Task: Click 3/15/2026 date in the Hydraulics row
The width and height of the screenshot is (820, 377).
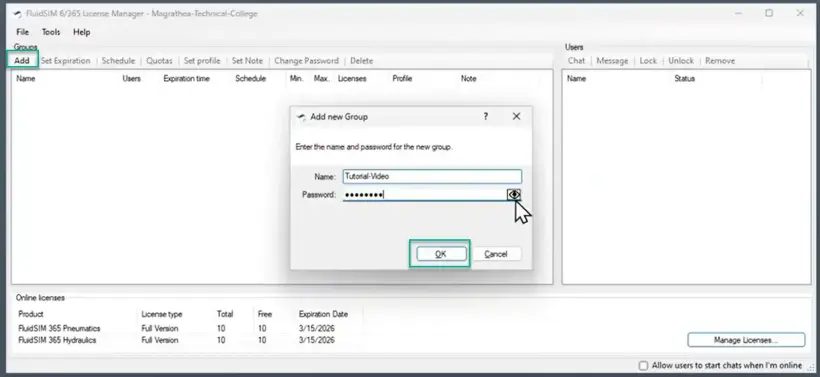Action: [317, 340]
